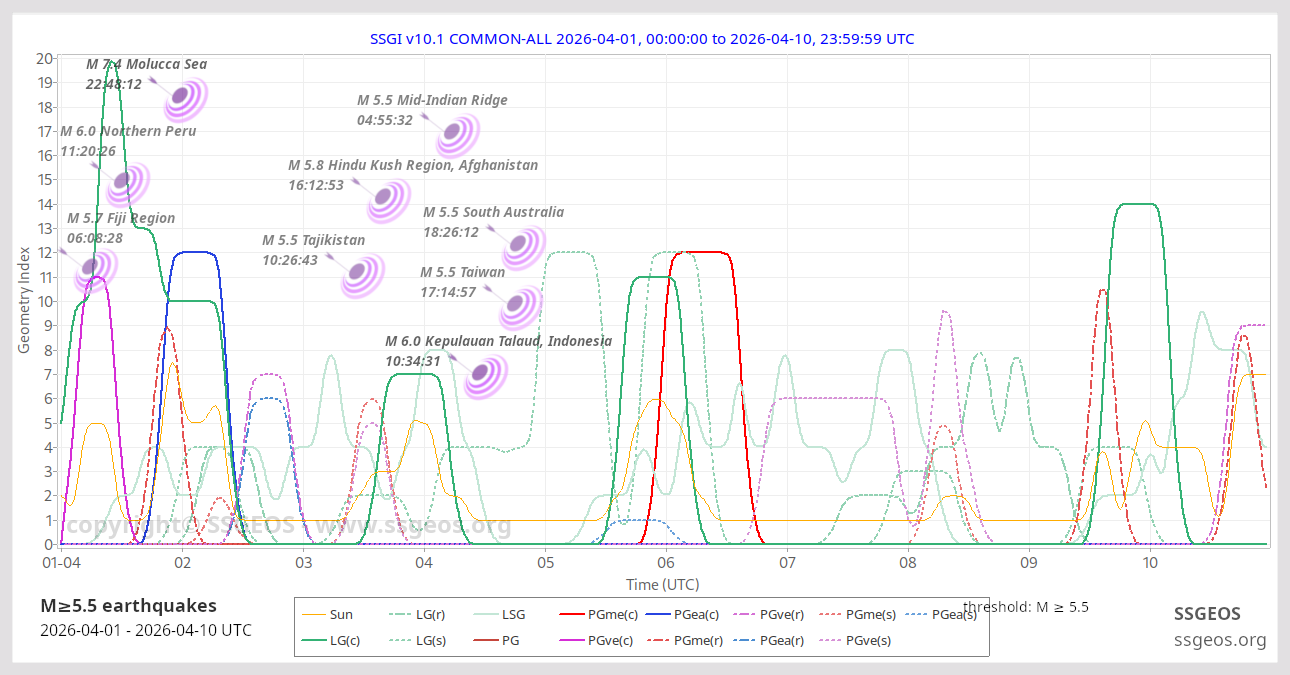Click the Kepulauan Talaud Indonesia earthquake marker
The image size is (1290, 675).
484,376
